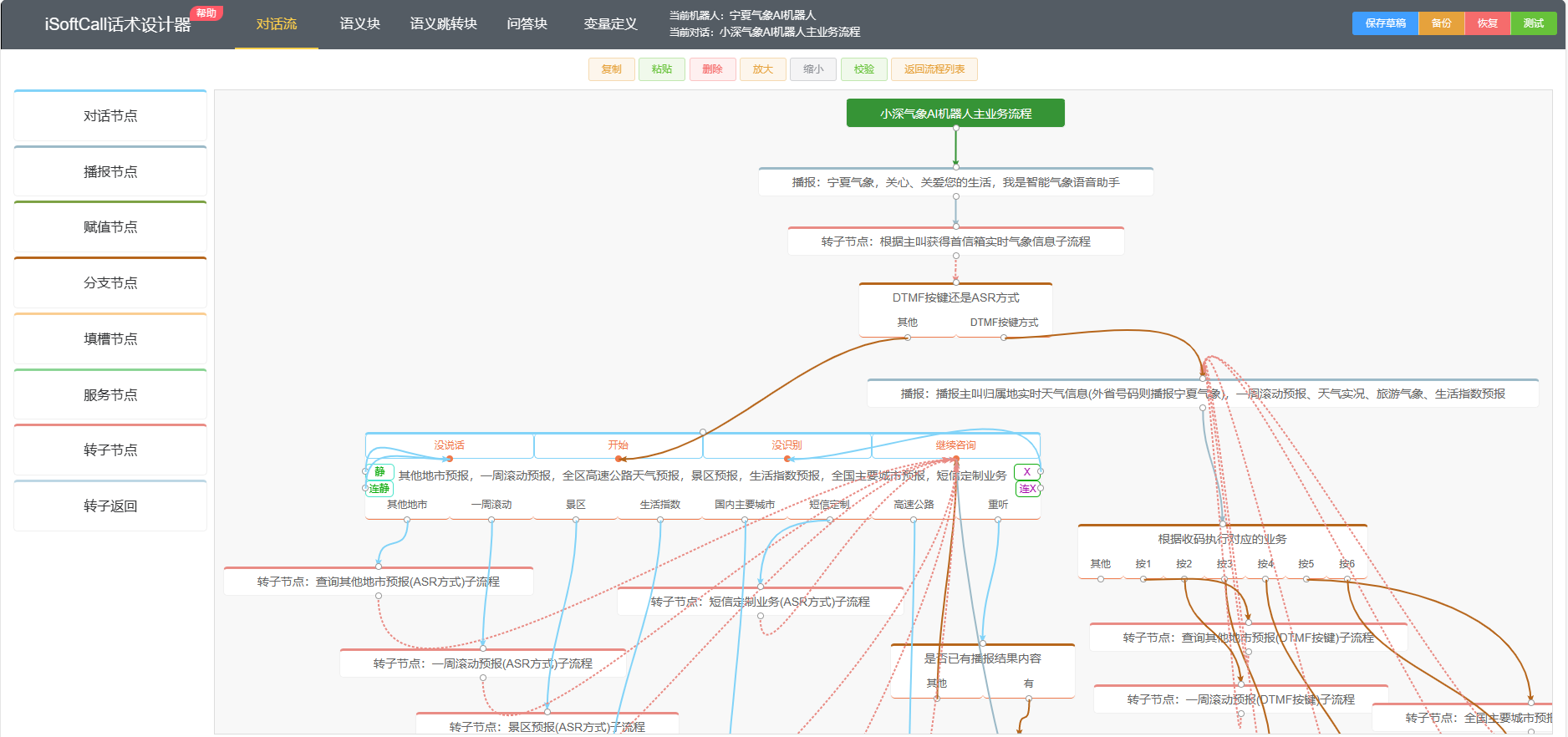
Task: Click the 测试 button
Action: pyautogui.click(x=1534, y=23)
